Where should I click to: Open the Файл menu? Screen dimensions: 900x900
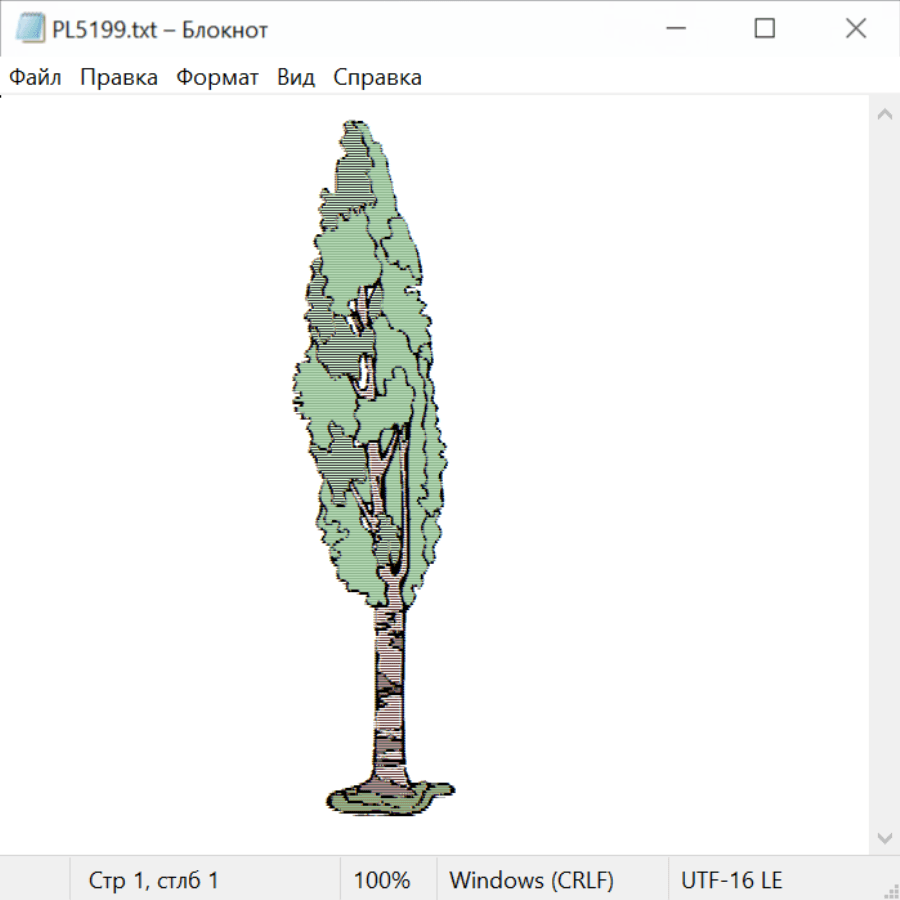tap(35, 78)
